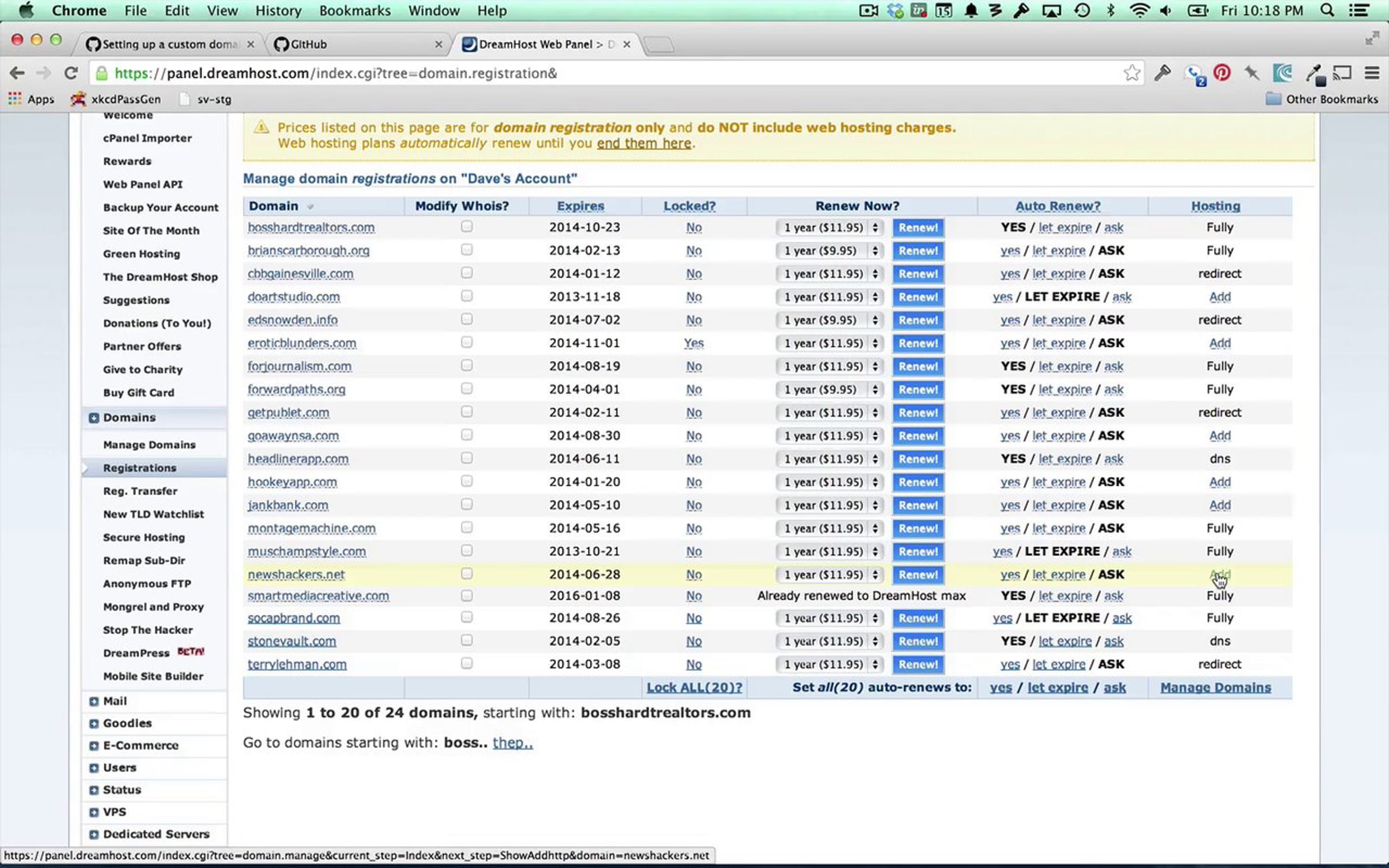Open the Notification Center list icon
This screenshot has width=1389, height=868.
click(x=1359, y=10)
